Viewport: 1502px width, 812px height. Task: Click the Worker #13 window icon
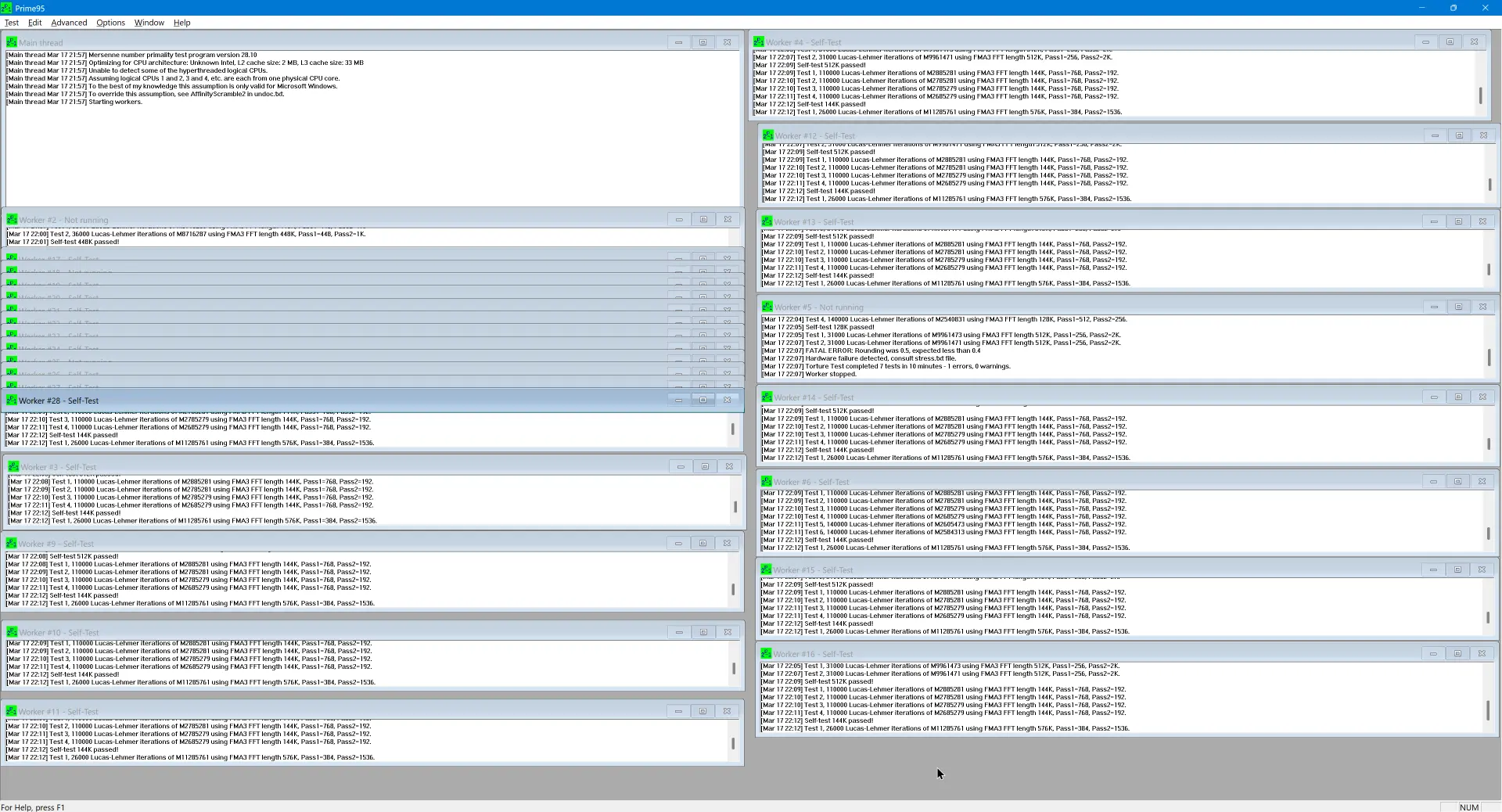[x=767, y=221]
